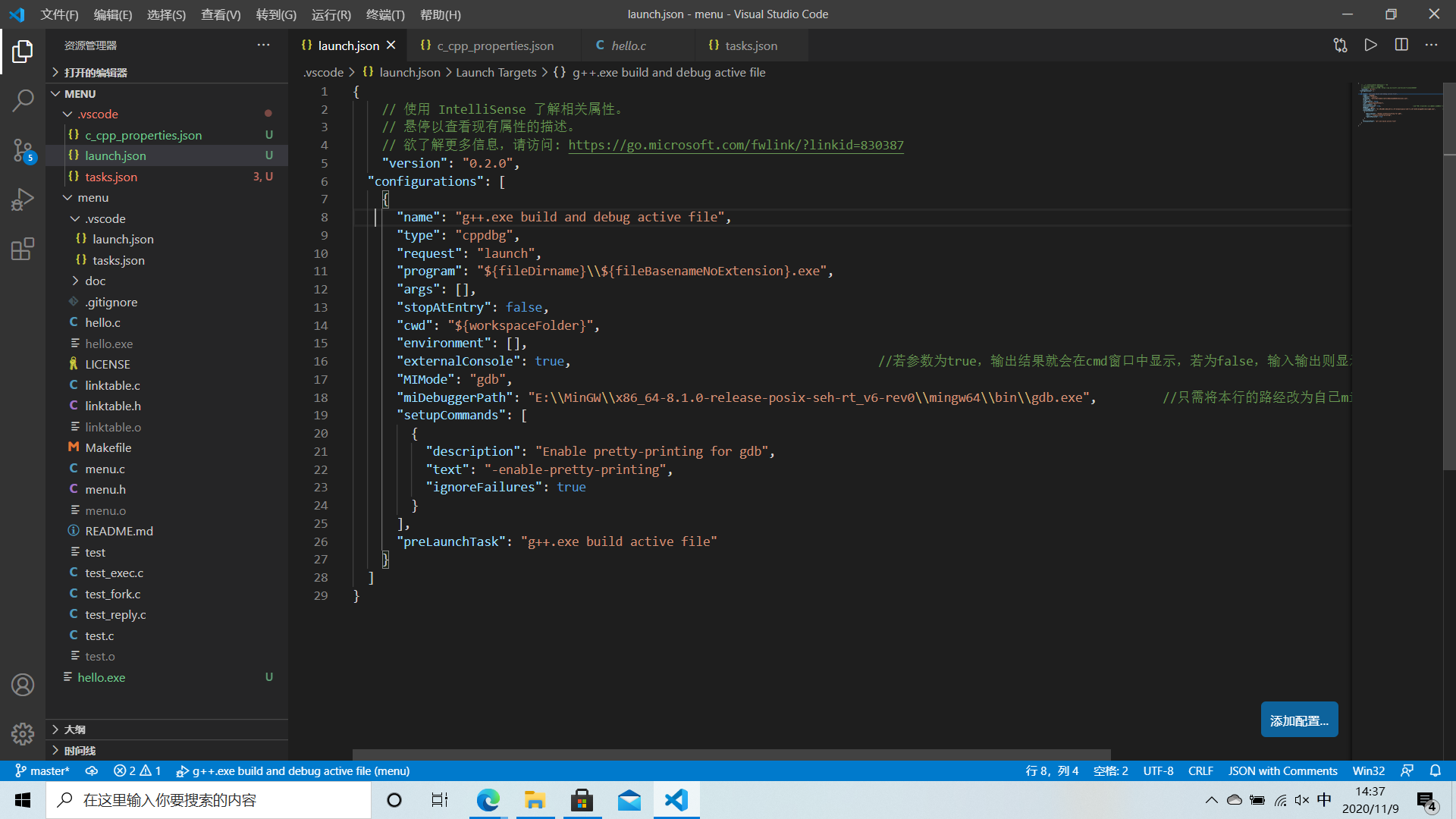Image resolution: width=1456 pixels, height=819 pixels.
Task: Click the Add Configuration button
Action: tap(1299, 720)
